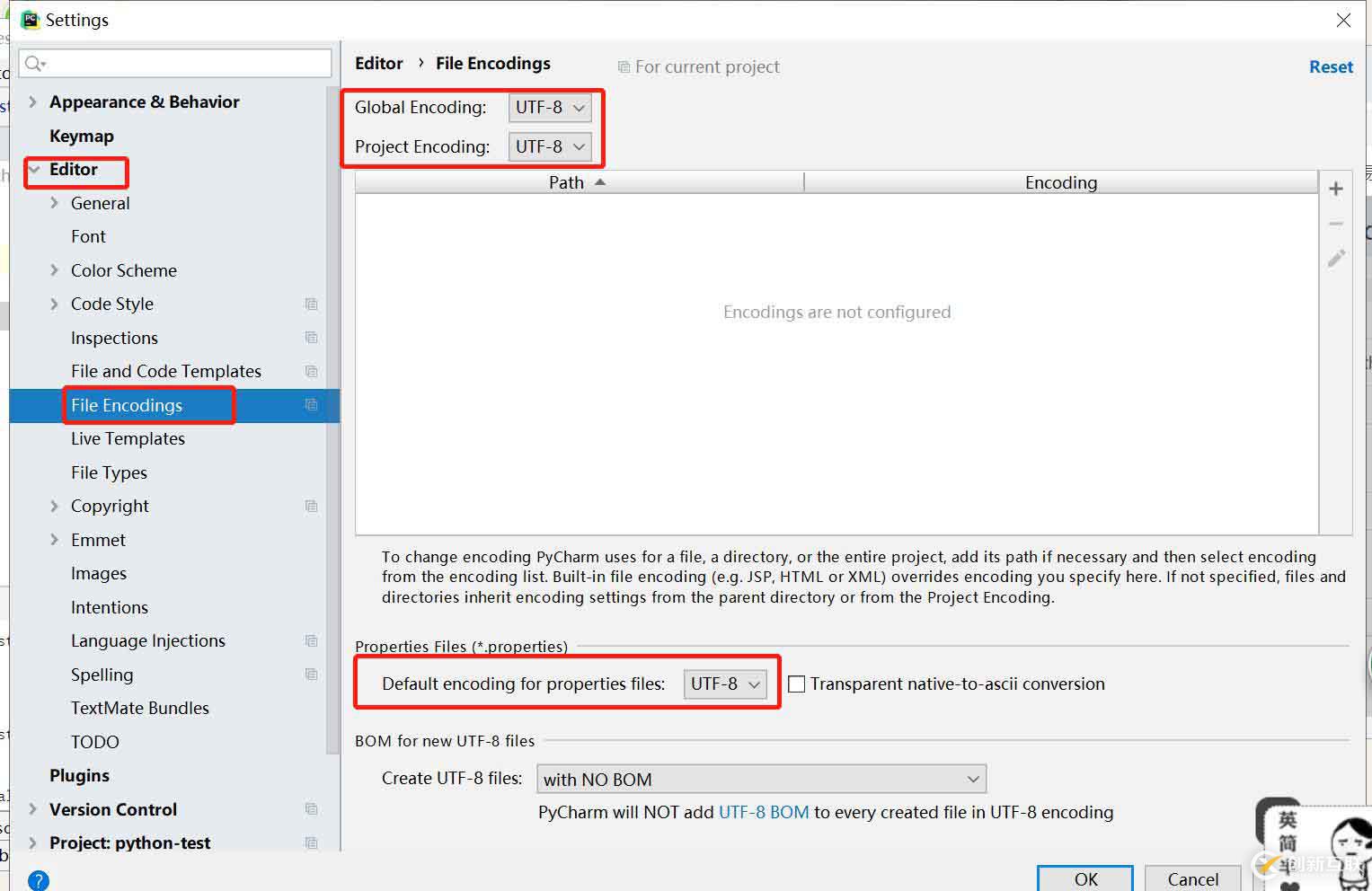Expand the Copyright node
1372x891 pixels.
[55, 506]
